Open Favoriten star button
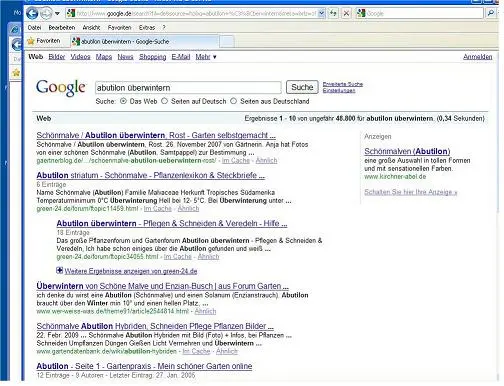The width and height of the screenshot is (504, 386). pyautogui.click(x=44, y=41)
